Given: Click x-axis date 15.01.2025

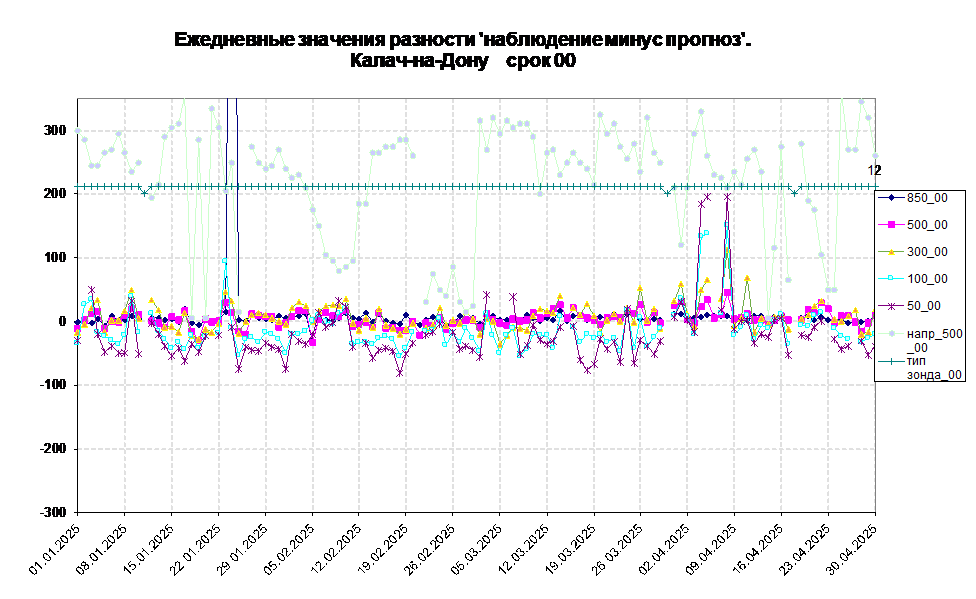Looking at the screenshot, I should pyautogui.click(x=149, y=548).
